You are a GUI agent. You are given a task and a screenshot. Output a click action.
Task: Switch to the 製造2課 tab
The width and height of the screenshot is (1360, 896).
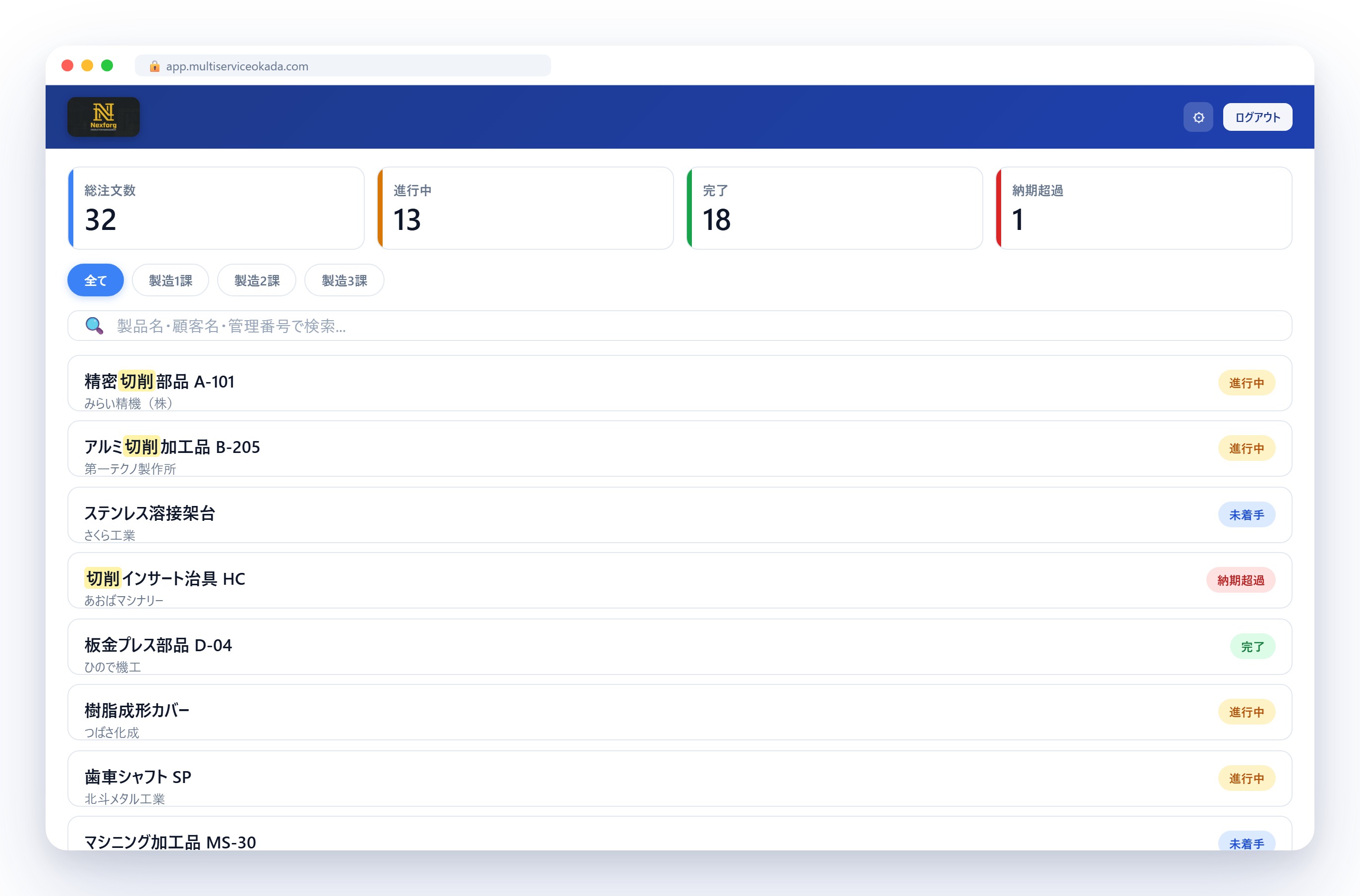coord(257,280)
